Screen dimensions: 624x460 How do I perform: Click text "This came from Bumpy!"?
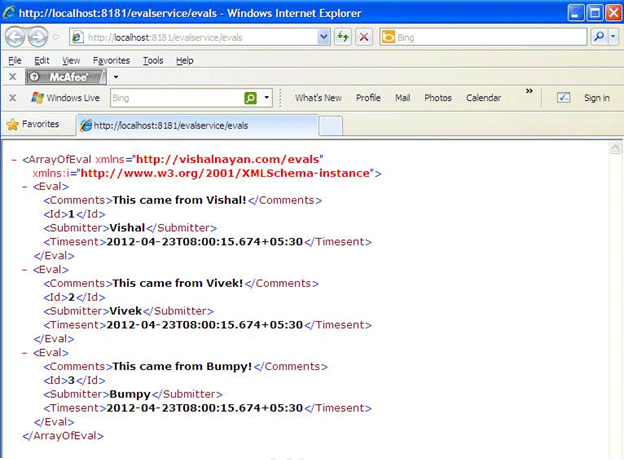(x=182, y=366)
